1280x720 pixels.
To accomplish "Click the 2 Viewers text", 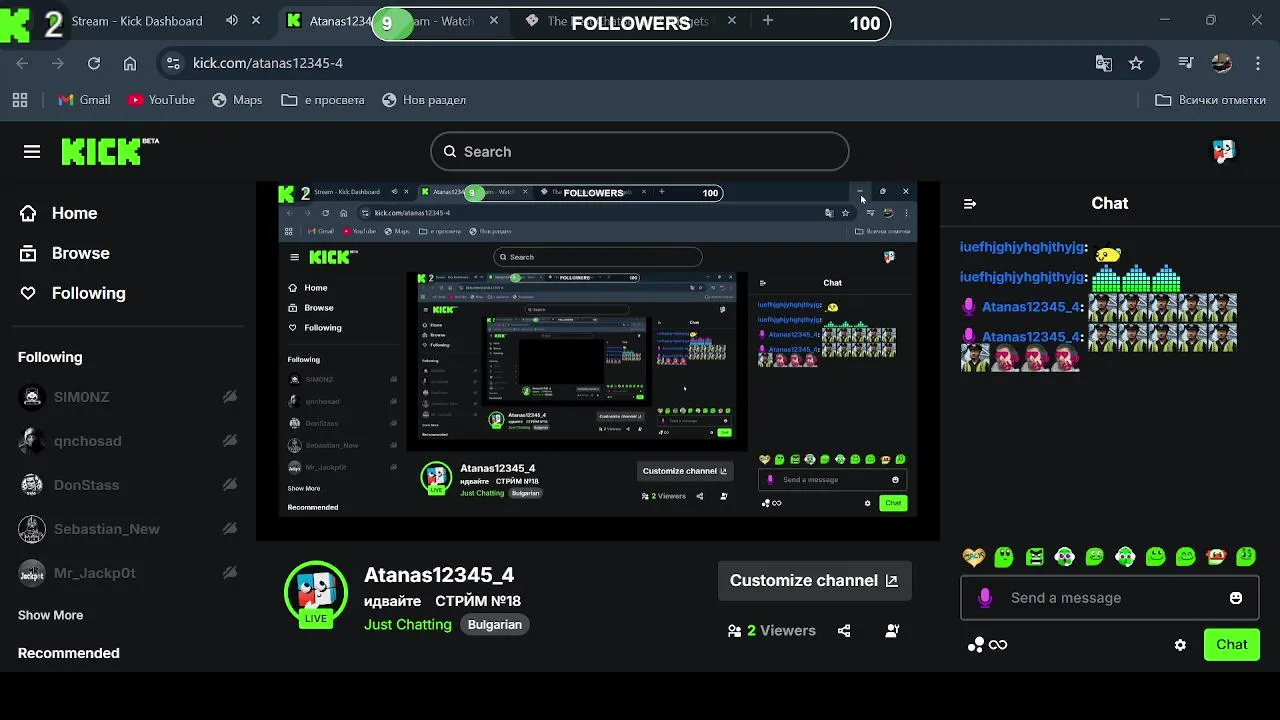I will (x=781, y=631).
